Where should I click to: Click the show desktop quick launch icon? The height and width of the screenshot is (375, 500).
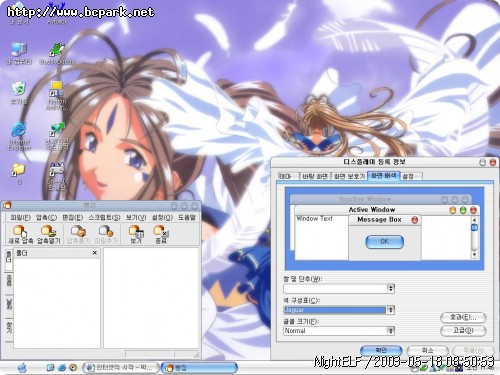(x=50, y=368)
